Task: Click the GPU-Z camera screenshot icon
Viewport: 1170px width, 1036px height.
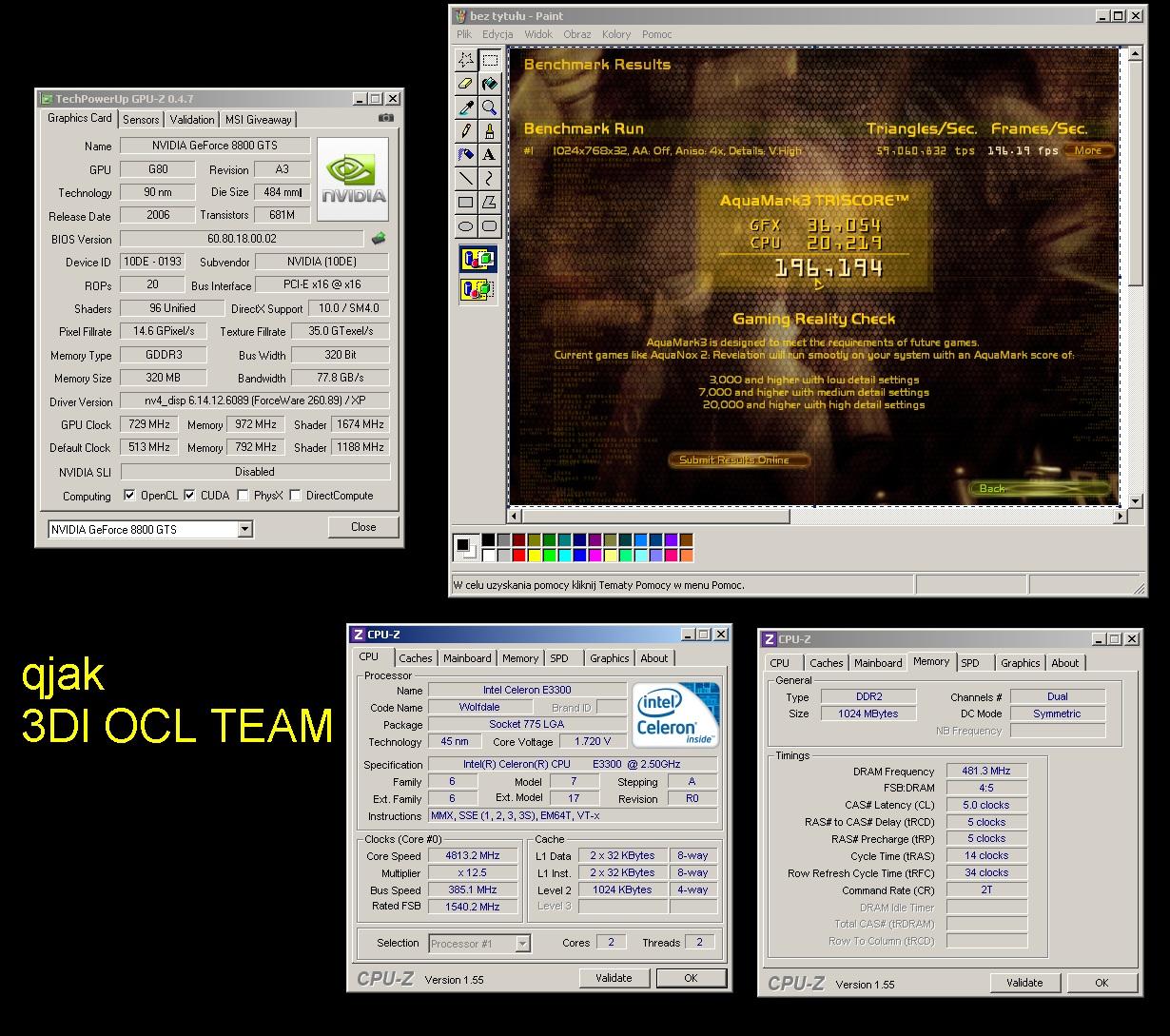Action: tap(385, 118)
